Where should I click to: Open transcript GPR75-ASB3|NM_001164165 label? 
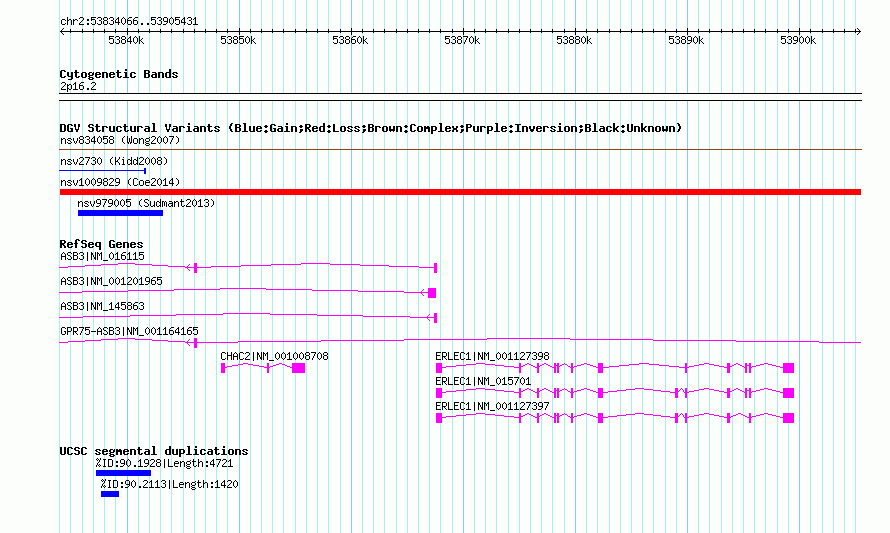pyautogui.click(x=129, y=331)
